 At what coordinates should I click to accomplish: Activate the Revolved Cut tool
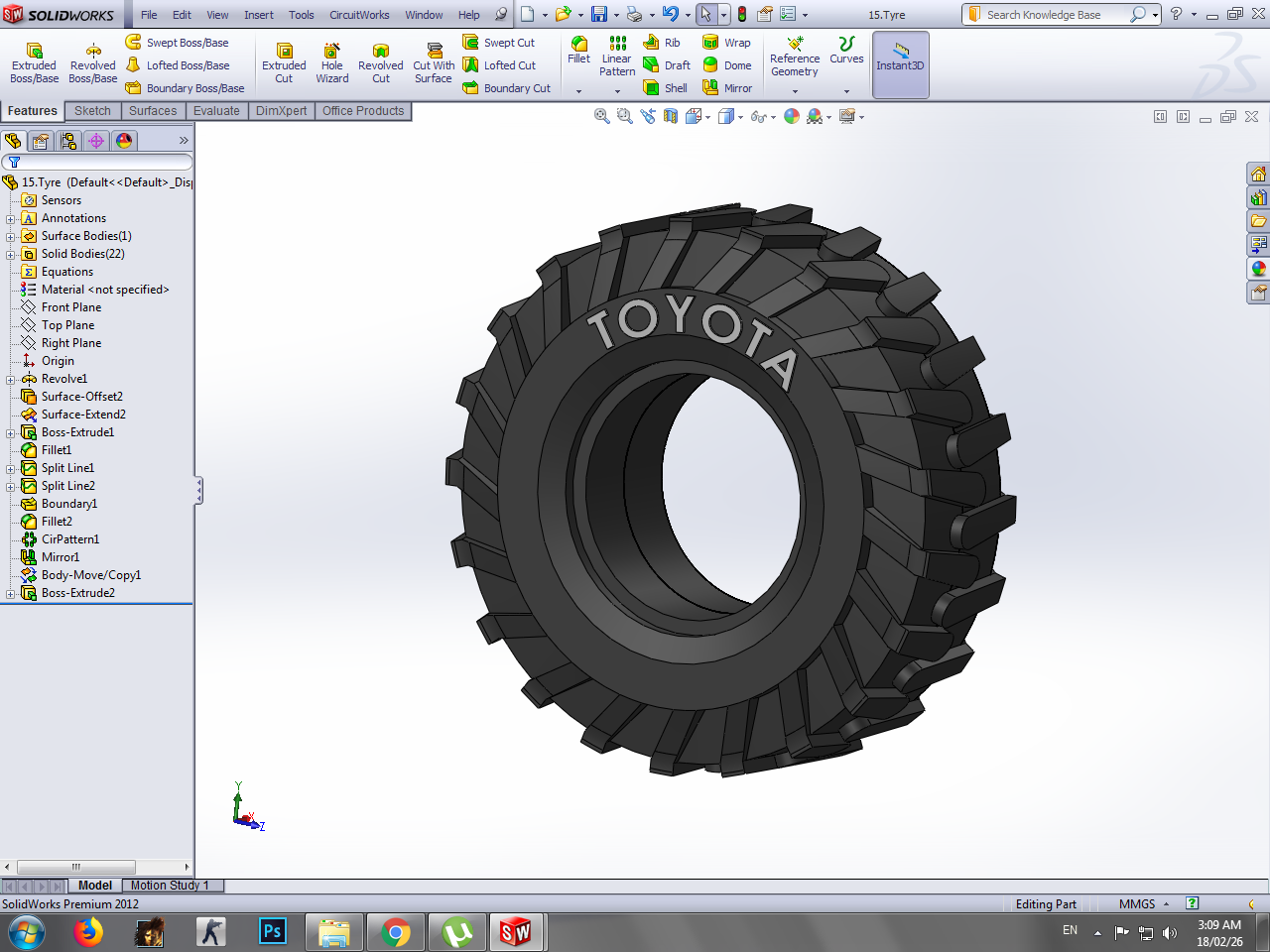pos(381,63)
